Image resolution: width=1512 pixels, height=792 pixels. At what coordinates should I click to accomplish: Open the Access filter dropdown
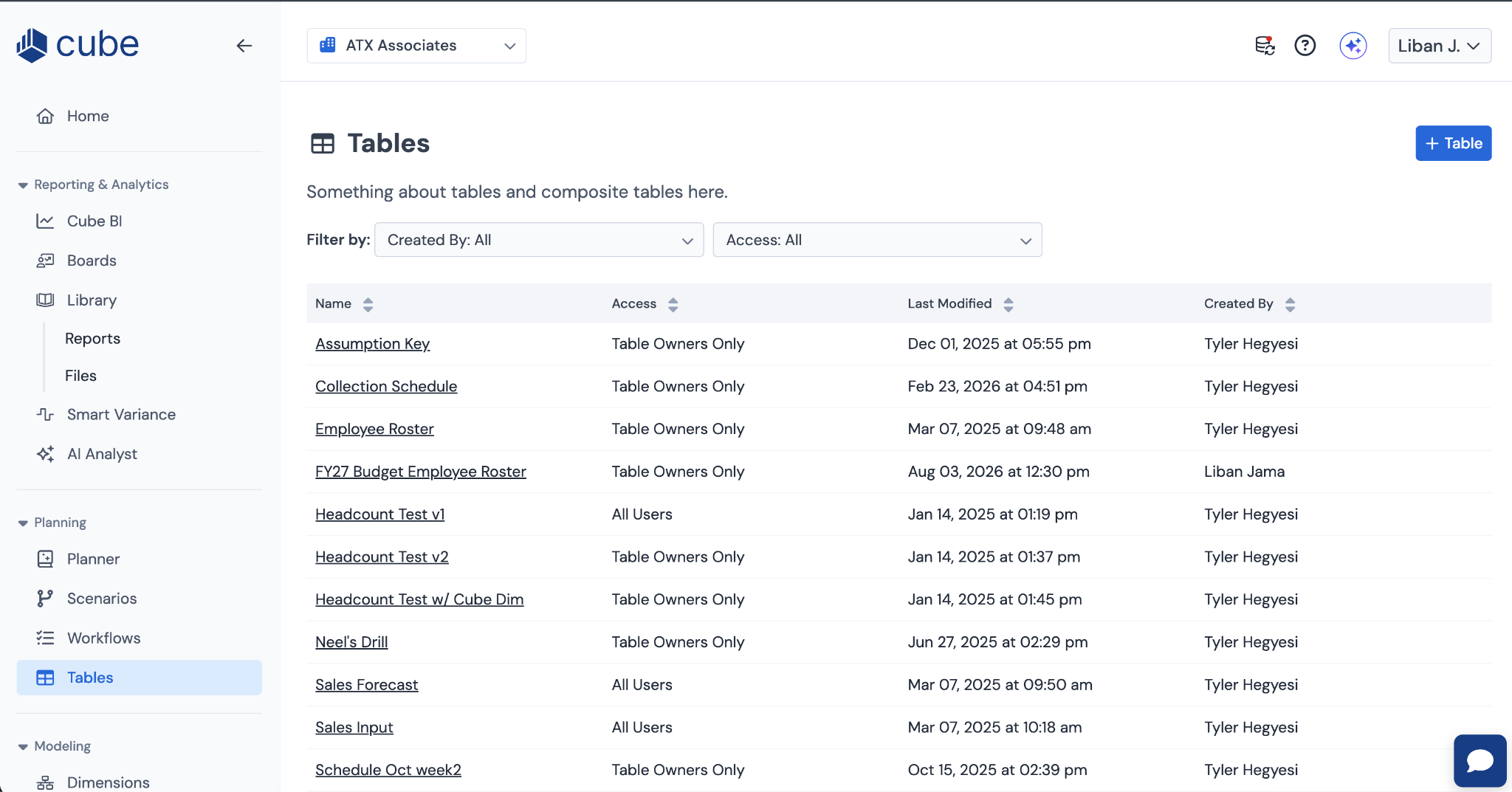pyautogui.click(x=877, y=240)
